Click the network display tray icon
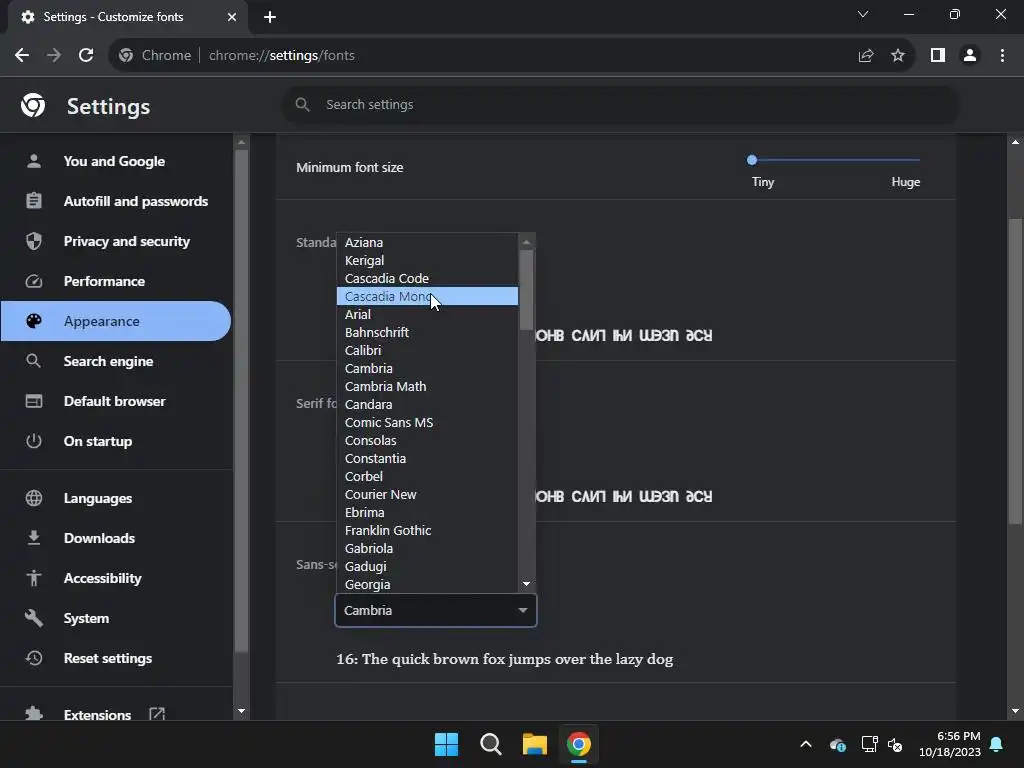This screenshot has height=768, width=1024. pyautogui.click(x=869, y=744)
